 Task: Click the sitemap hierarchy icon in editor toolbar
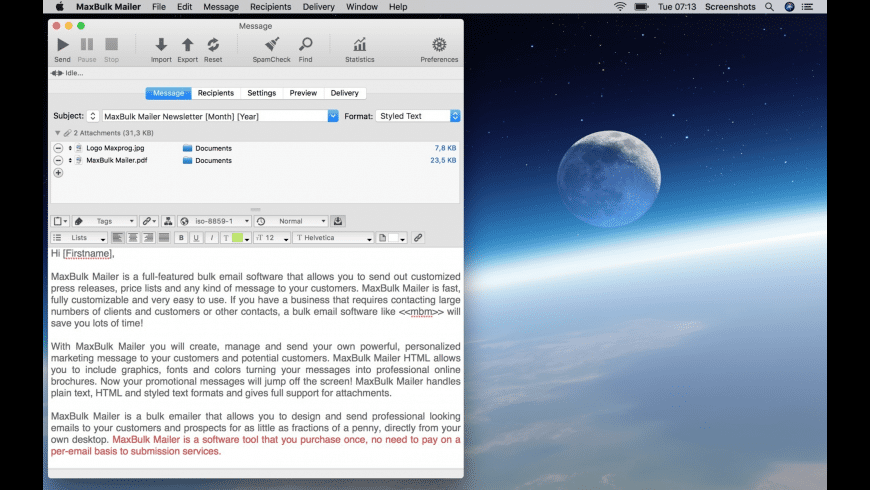[x=168, y=221]
